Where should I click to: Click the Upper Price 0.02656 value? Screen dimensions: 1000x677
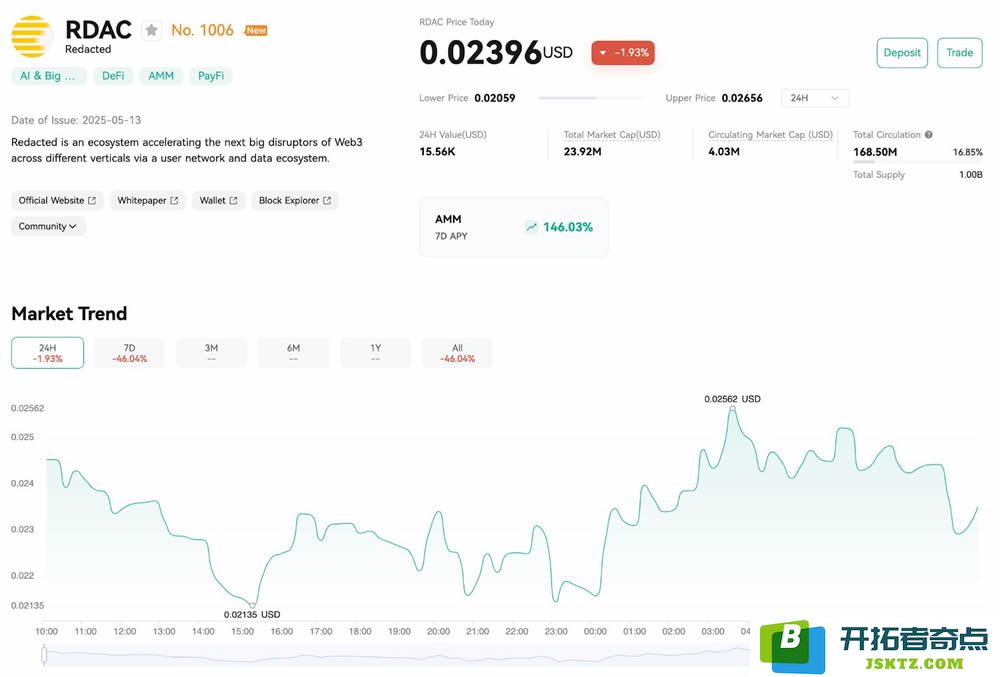pyautogui.click(x=742, y=98)
